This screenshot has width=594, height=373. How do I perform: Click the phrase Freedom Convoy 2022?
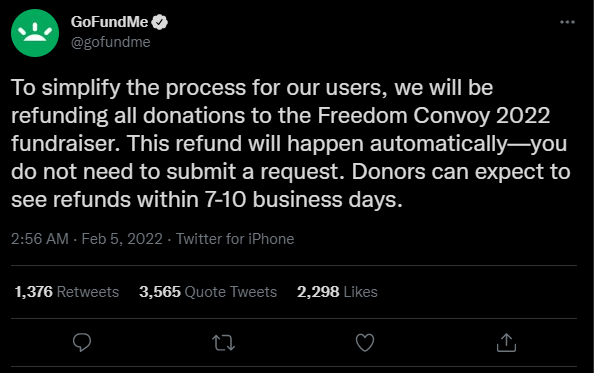[x=434, y=115]
